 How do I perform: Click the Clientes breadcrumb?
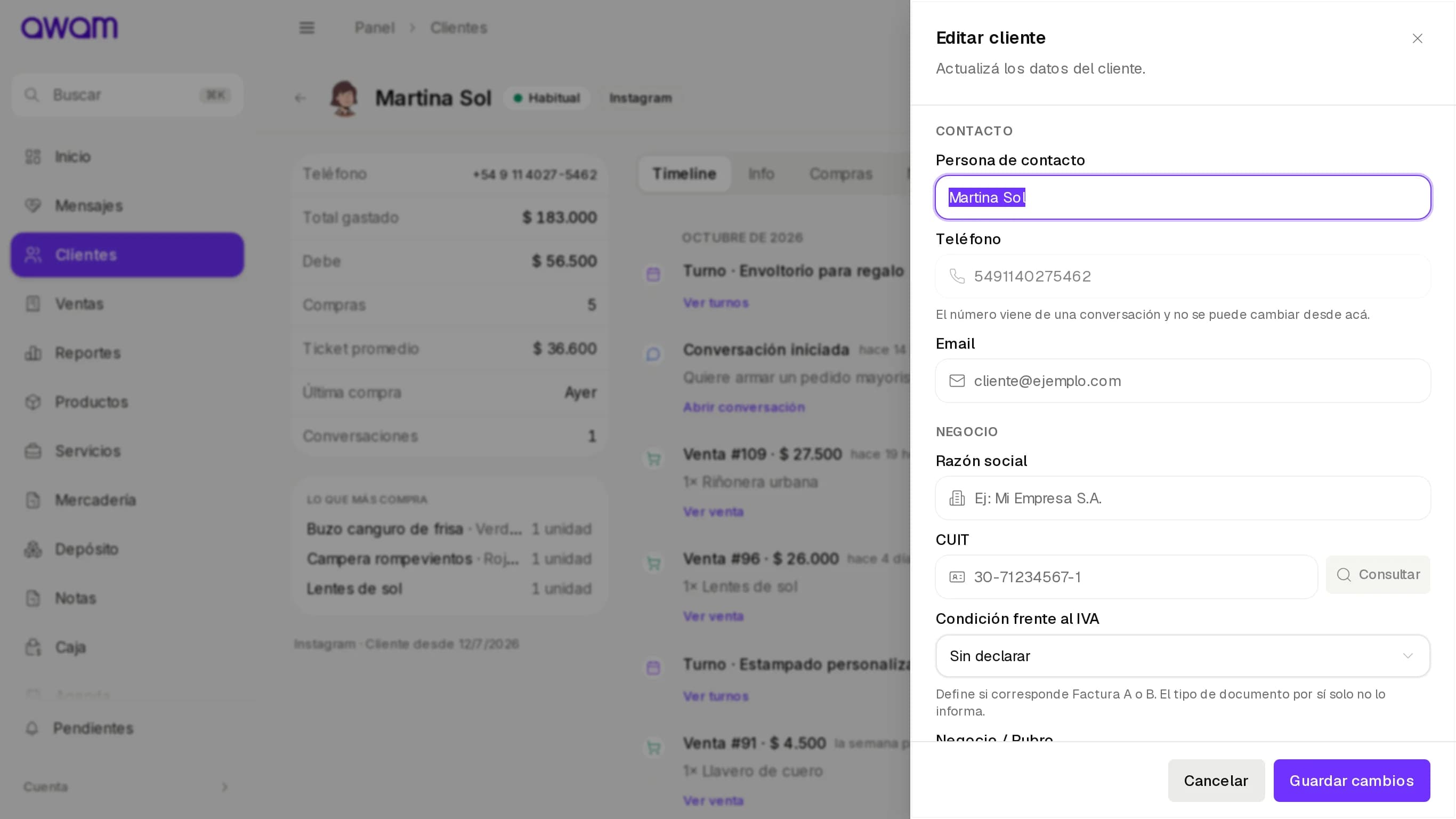point(458,28)
